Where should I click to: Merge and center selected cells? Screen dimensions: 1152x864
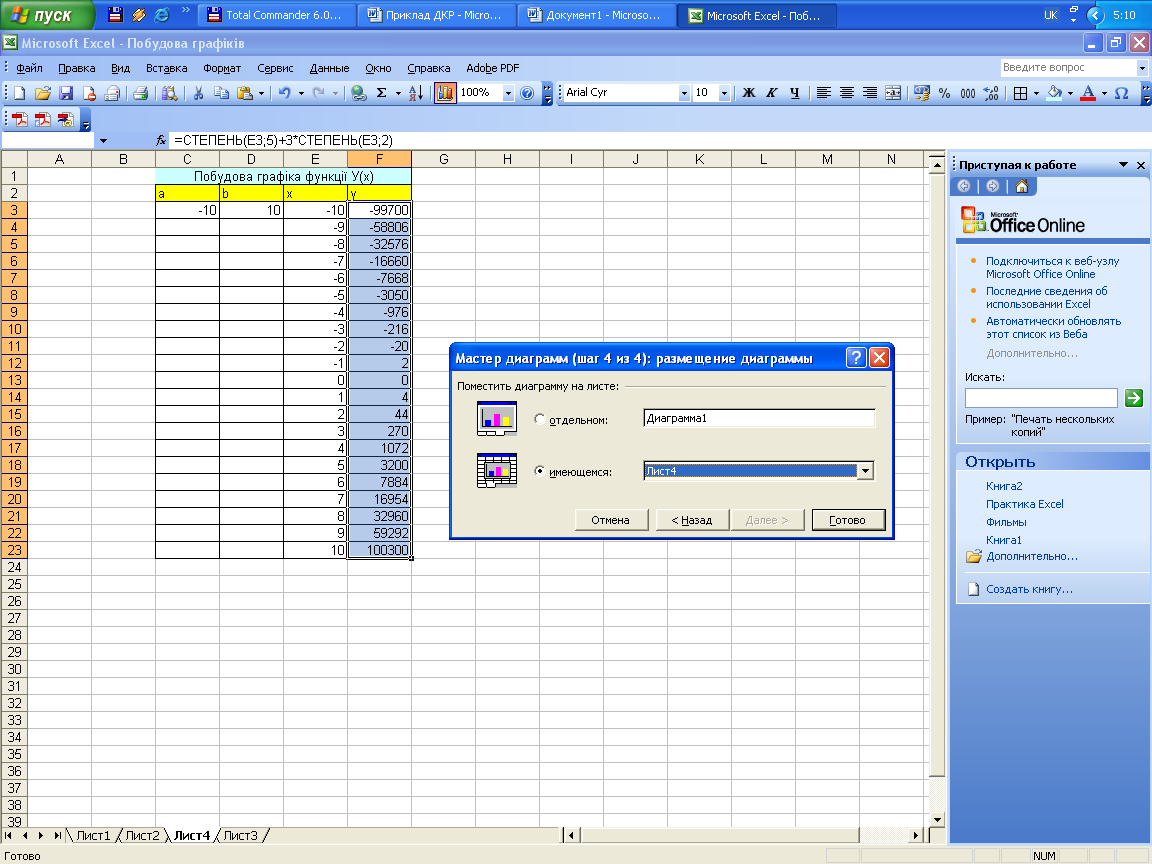click(893, 93)
